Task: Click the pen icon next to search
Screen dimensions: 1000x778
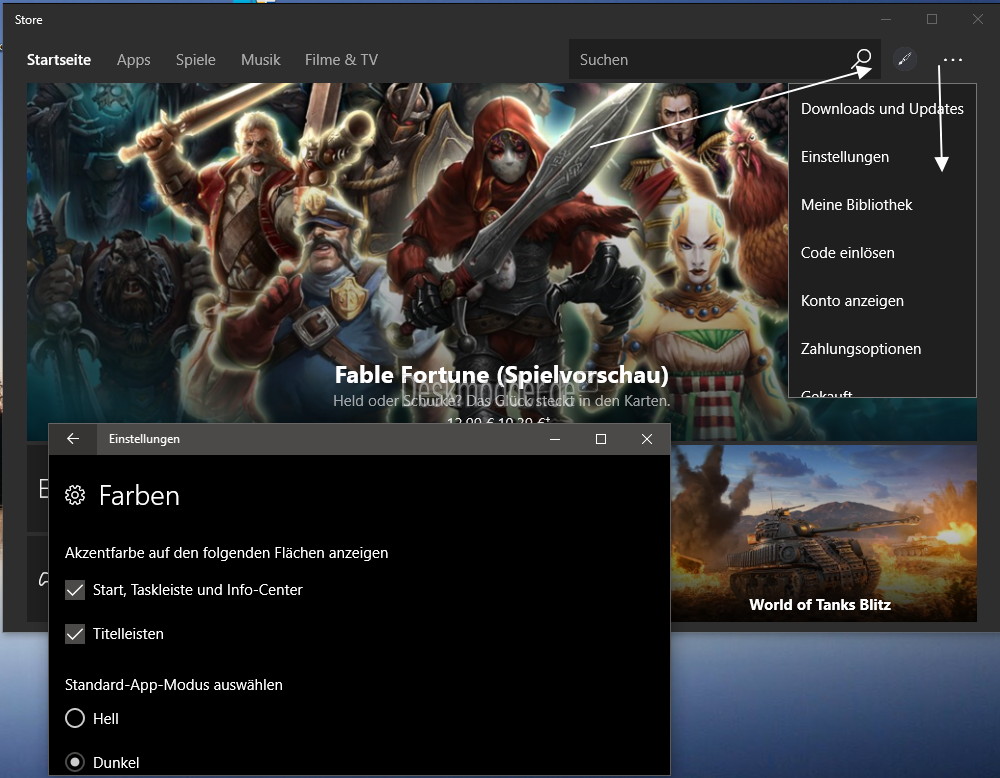Action: click(904, 59)
